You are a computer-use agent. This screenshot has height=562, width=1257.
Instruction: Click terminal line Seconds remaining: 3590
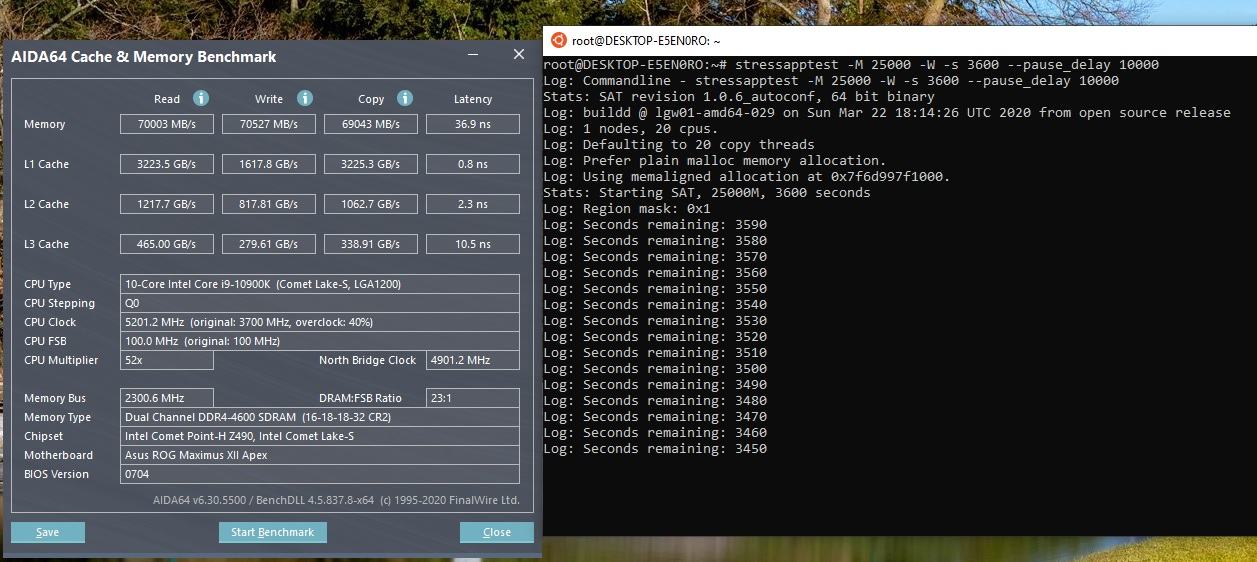click(655, 224)
